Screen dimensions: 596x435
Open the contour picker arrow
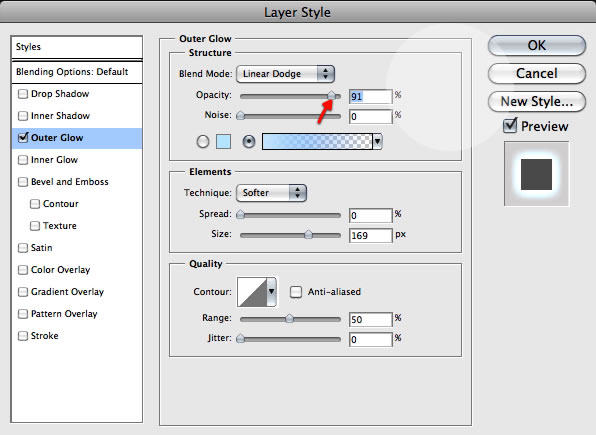(272, 292)
